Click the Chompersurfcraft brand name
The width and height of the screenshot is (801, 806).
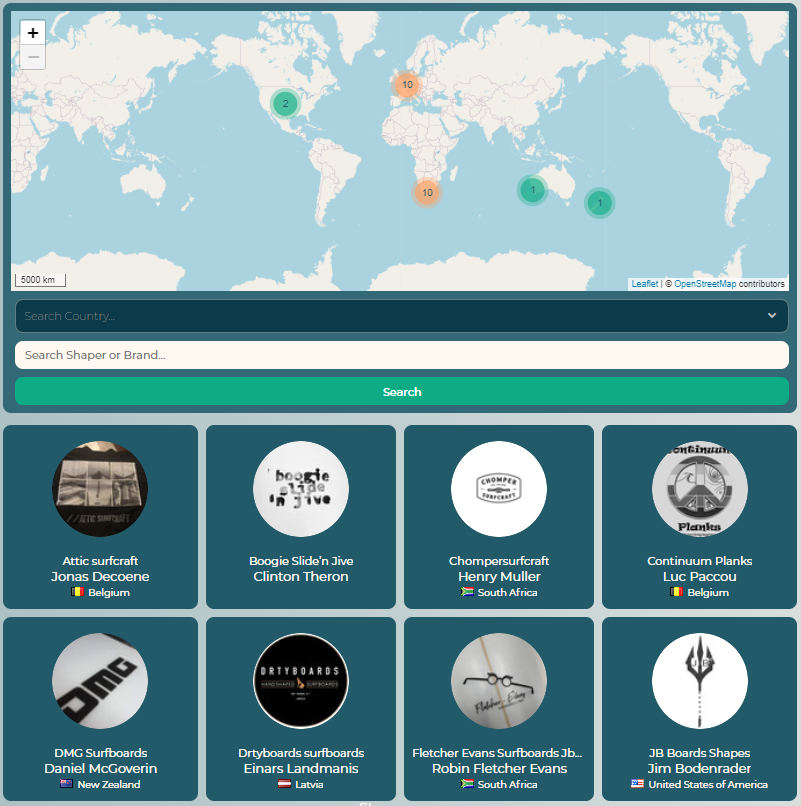(499, 561)
